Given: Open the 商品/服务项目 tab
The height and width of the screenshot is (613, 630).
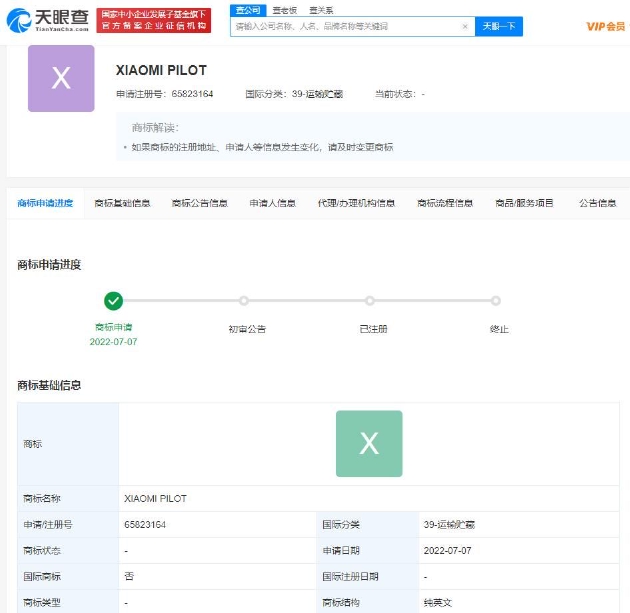Looking at the screenshot, I should [x=524, y=203].
